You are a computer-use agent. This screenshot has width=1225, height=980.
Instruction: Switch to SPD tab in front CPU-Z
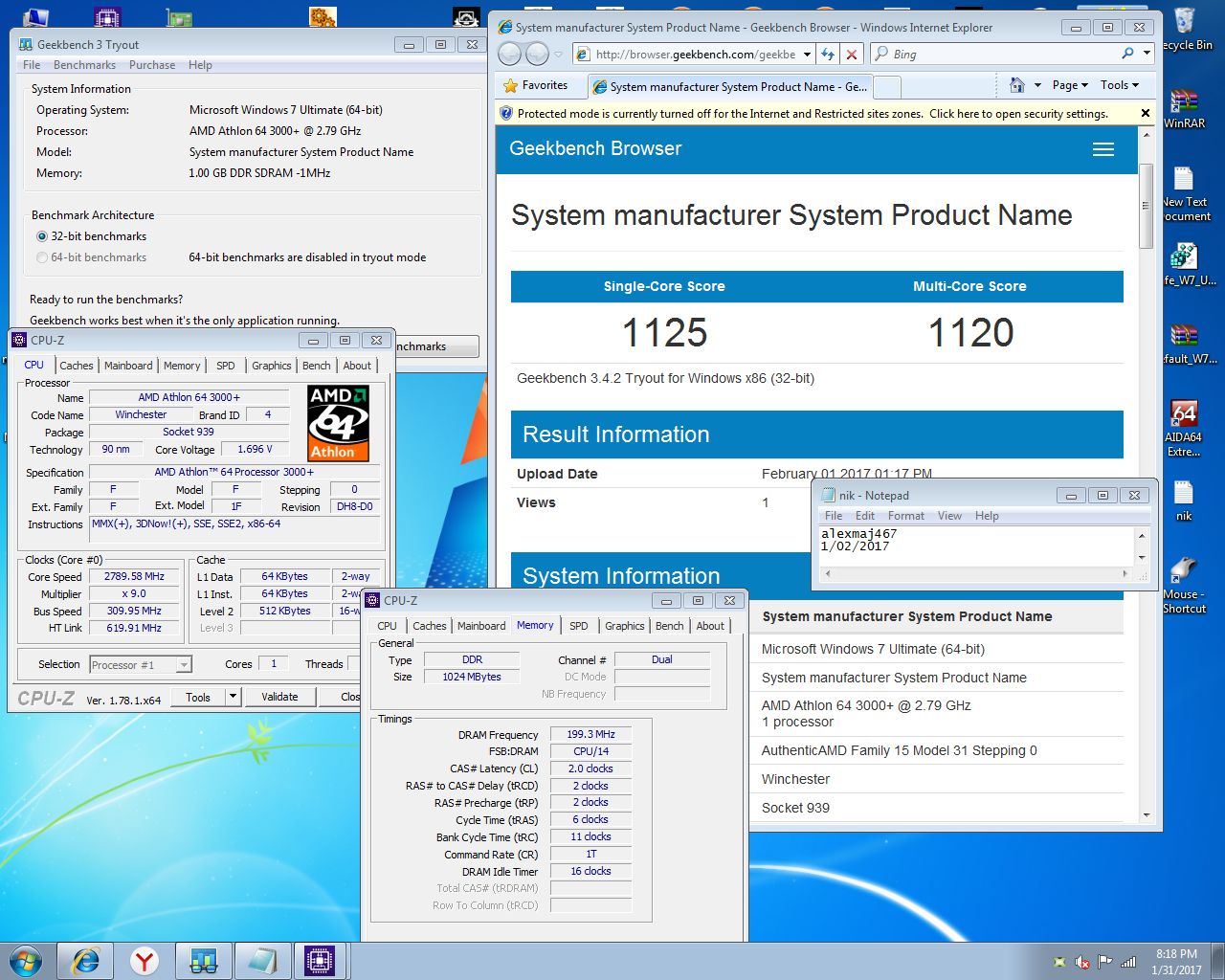[579, 626]
